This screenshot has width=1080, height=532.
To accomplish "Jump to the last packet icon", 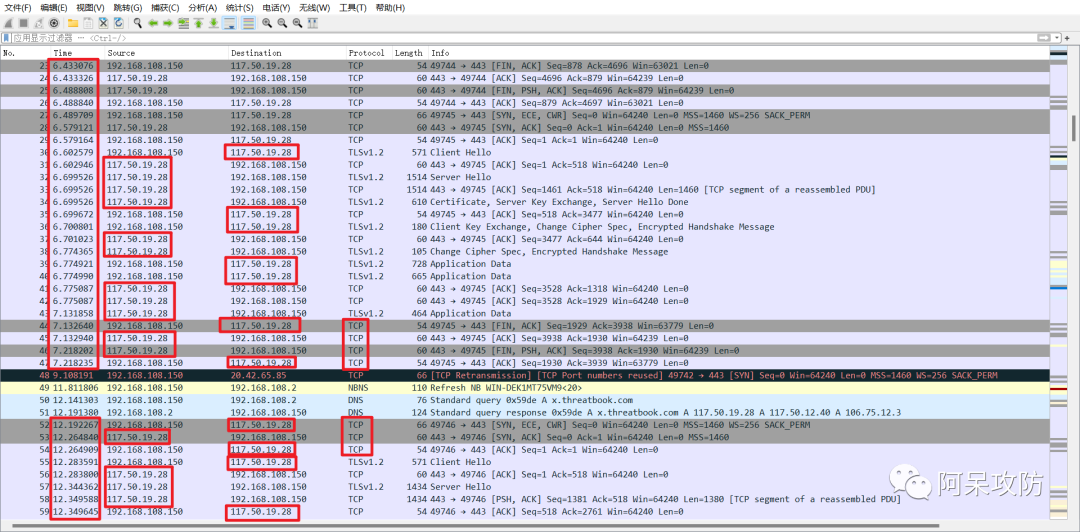I will pos(213,22).
